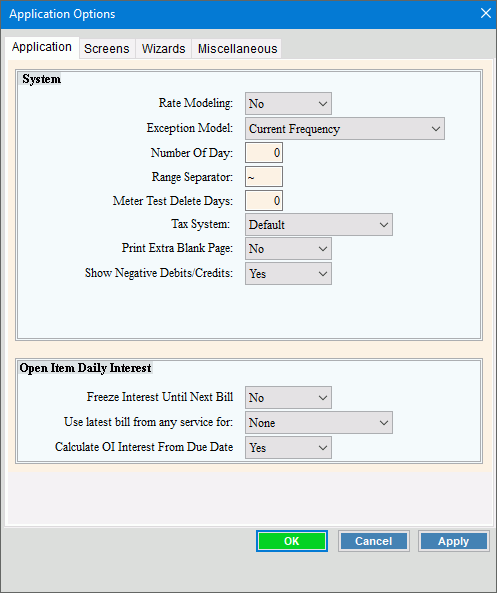Open the Tax System dropdown
497x593 pixels.
[x=319, y=225]
